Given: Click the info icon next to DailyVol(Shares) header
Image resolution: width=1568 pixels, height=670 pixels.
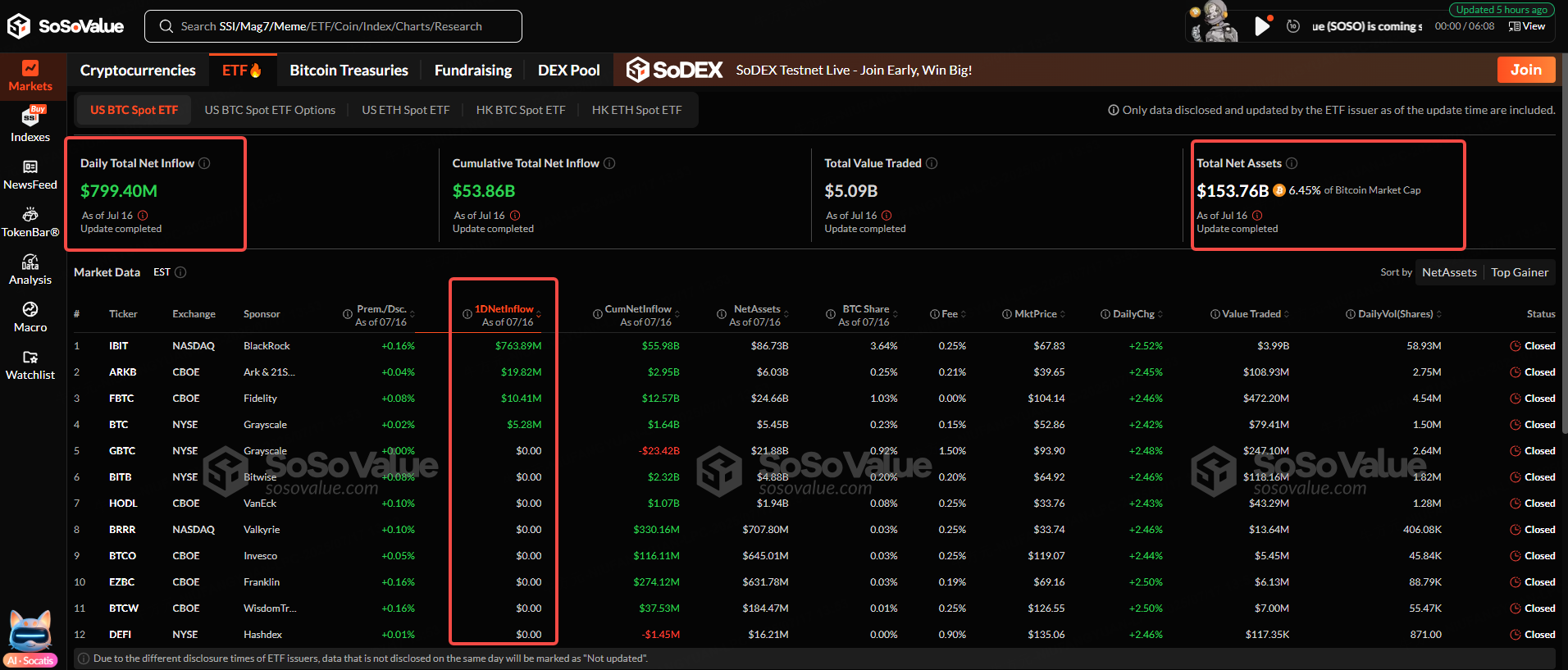Looking at the screenshot, I should click(1351, 314).
